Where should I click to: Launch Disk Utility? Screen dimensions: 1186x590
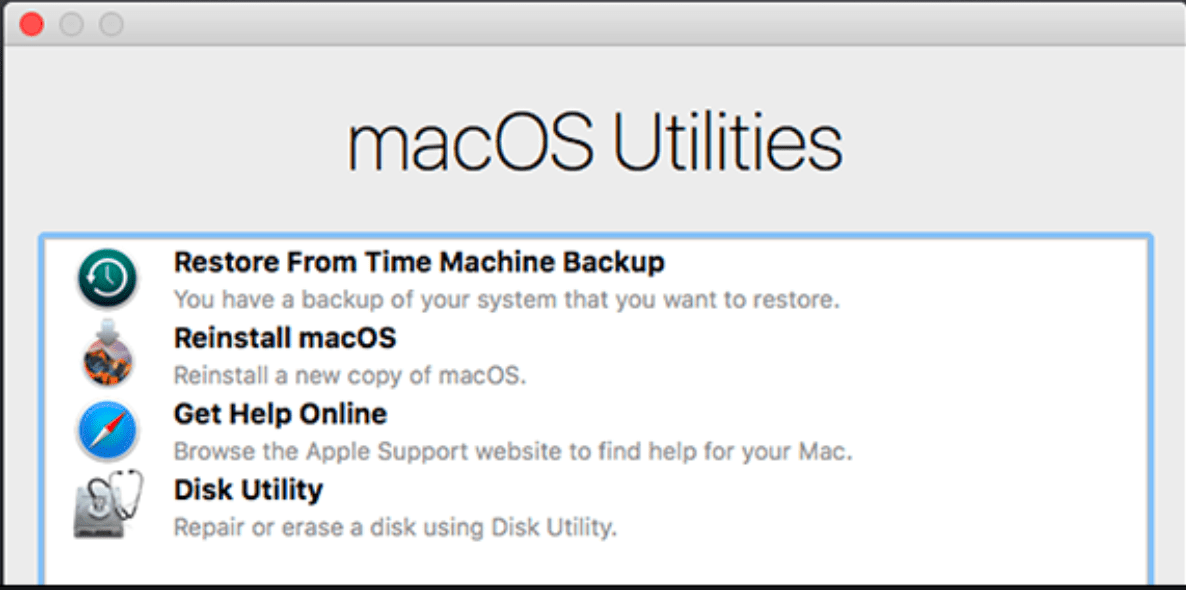pos(248,490)
